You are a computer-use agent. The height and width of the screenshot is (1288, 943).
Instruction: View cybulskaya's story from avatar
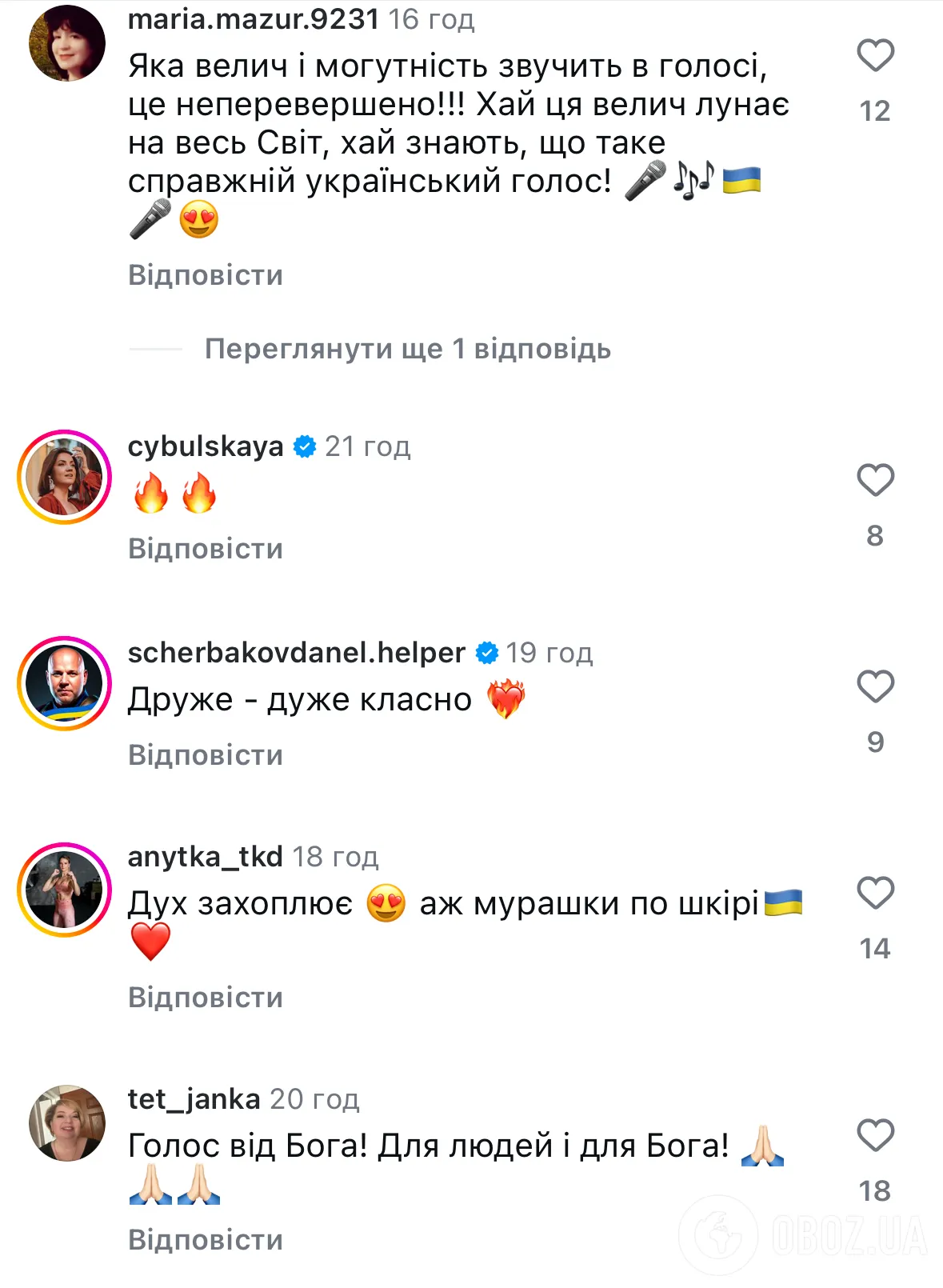(x=65, y=477)
